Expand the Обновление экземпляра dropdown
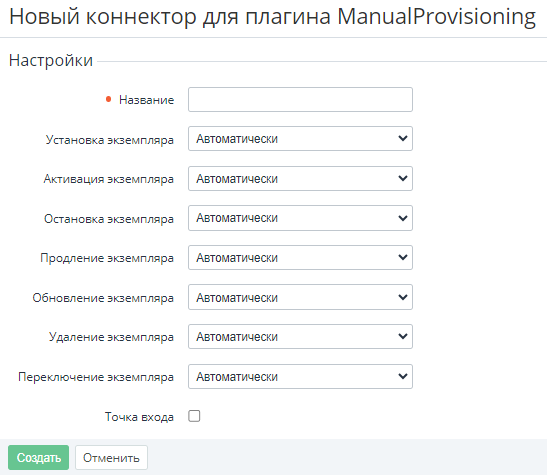 (300, 297)
